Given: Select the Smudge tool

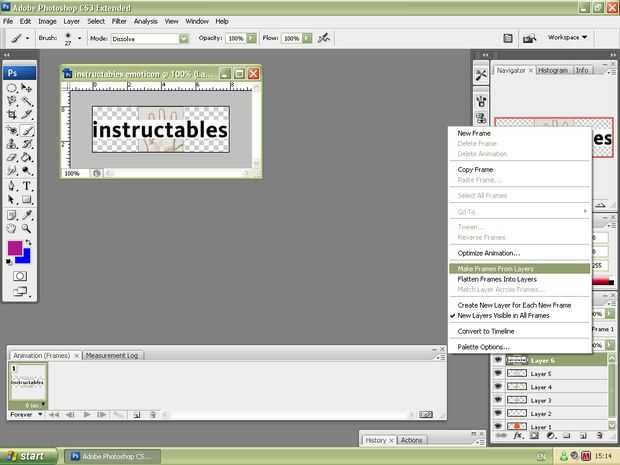Looking at the screenshot, I should [12, 171].
